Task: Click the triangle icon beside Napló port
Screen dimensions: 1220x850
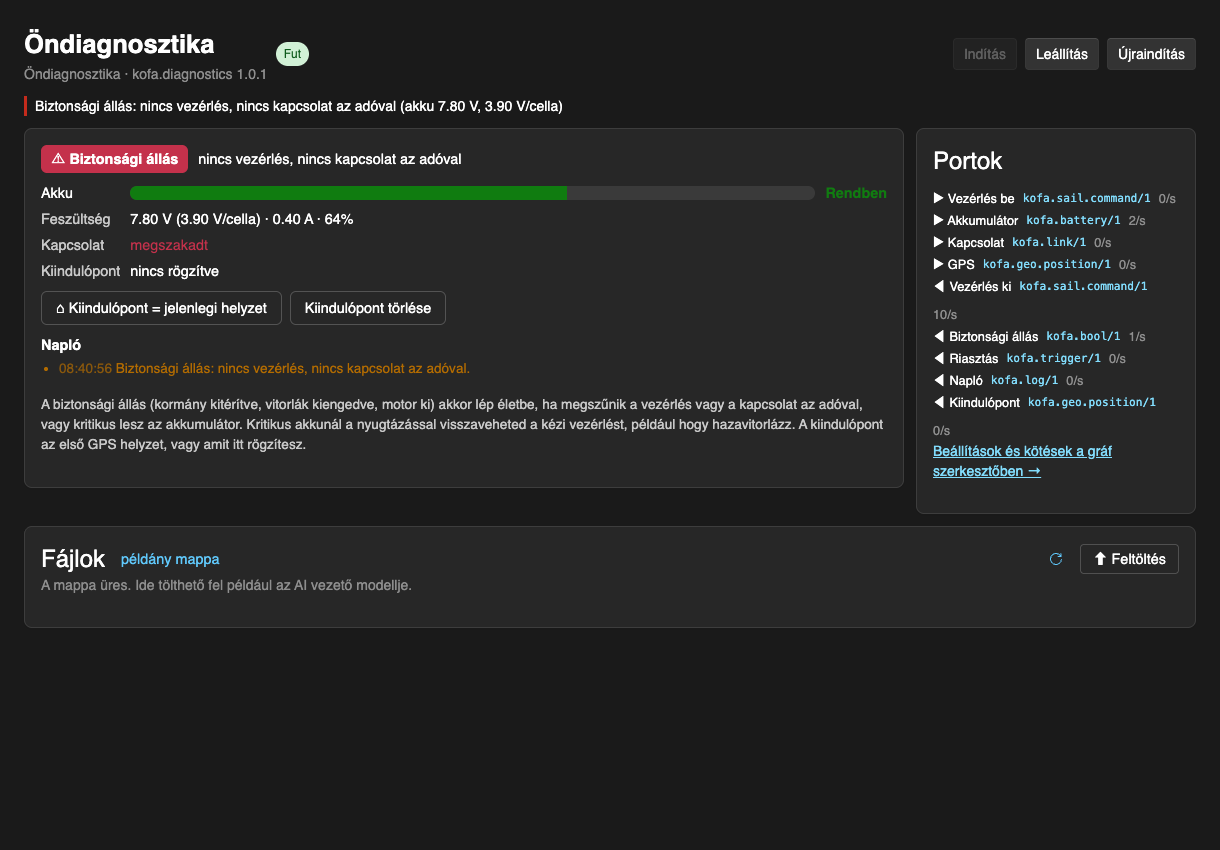Action: [938, 380]
